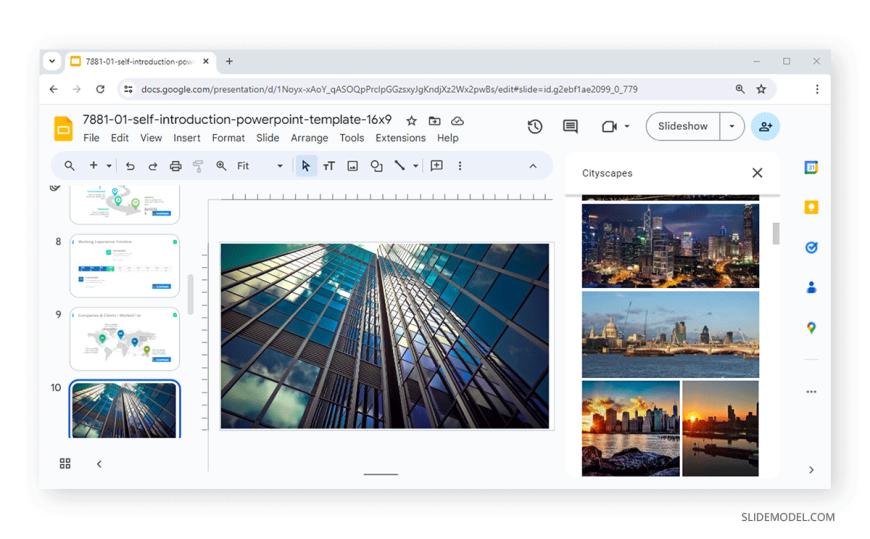The image size is (870, 539).
Task: Click the browser address bar URL
Action: point(390,89)
